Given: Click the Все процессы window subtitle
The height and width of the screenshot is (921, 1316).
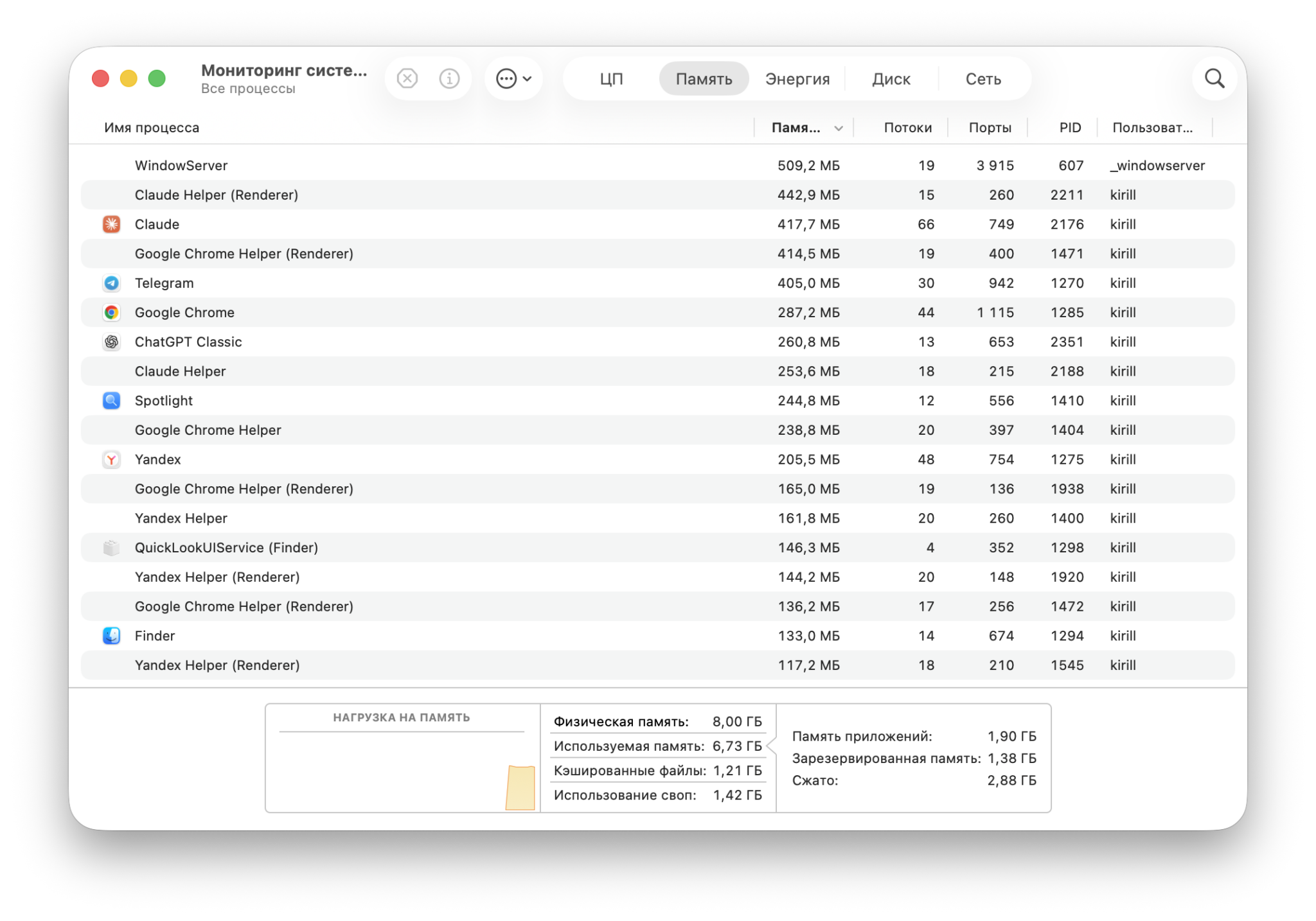Looking at the screenshot, I should click(248, 89).
